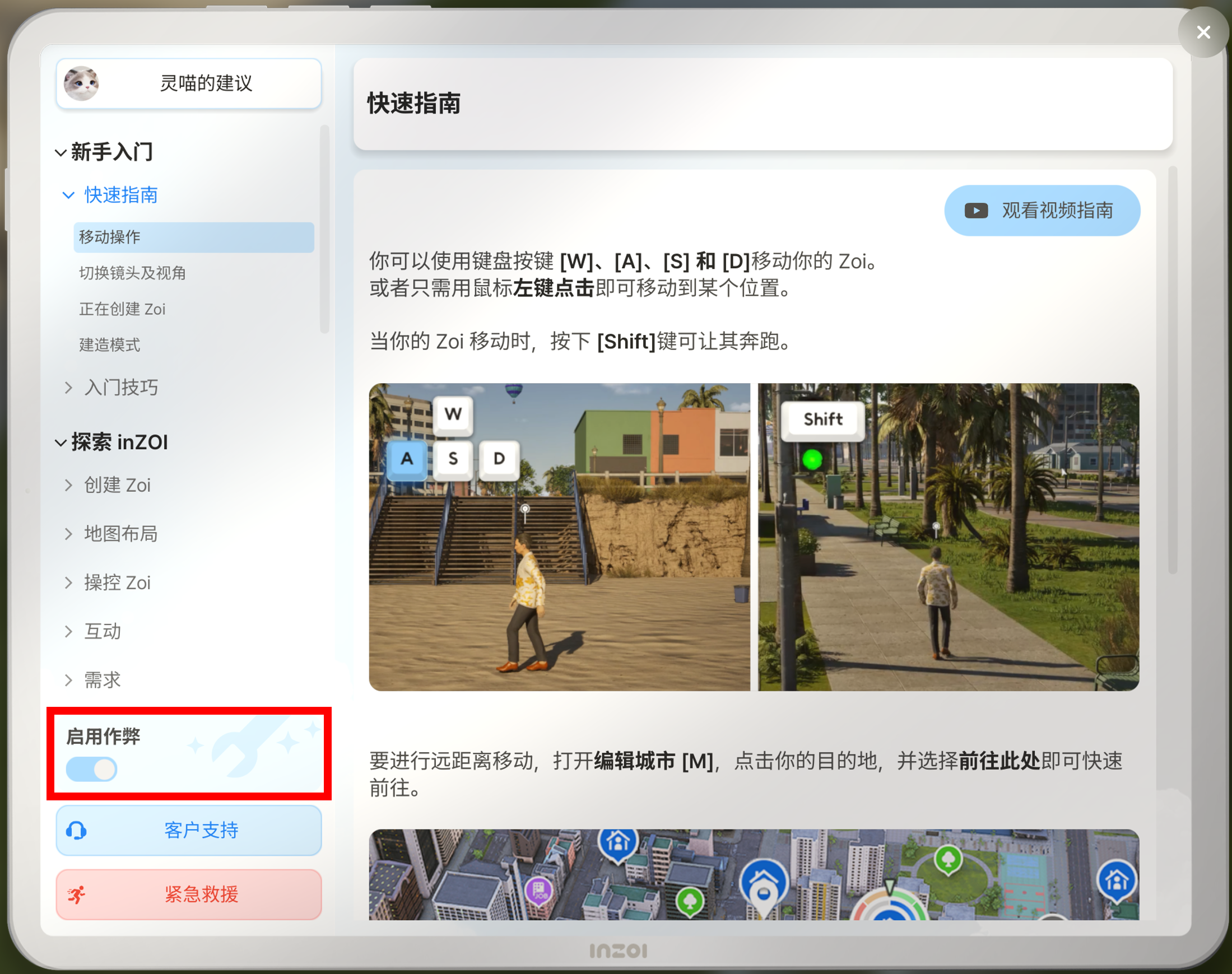Click the content area vertical scrollbar

pyautogui.click(x=1173, y=370)
